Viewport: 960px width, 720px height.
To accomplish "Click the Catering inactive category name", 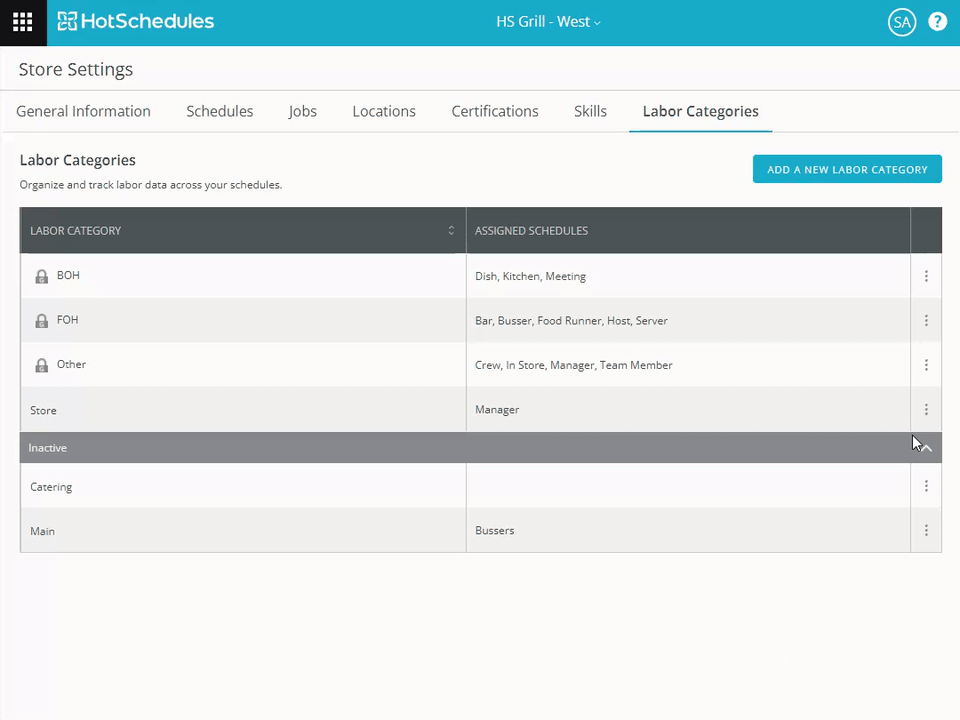I will (x=51, y=487).
